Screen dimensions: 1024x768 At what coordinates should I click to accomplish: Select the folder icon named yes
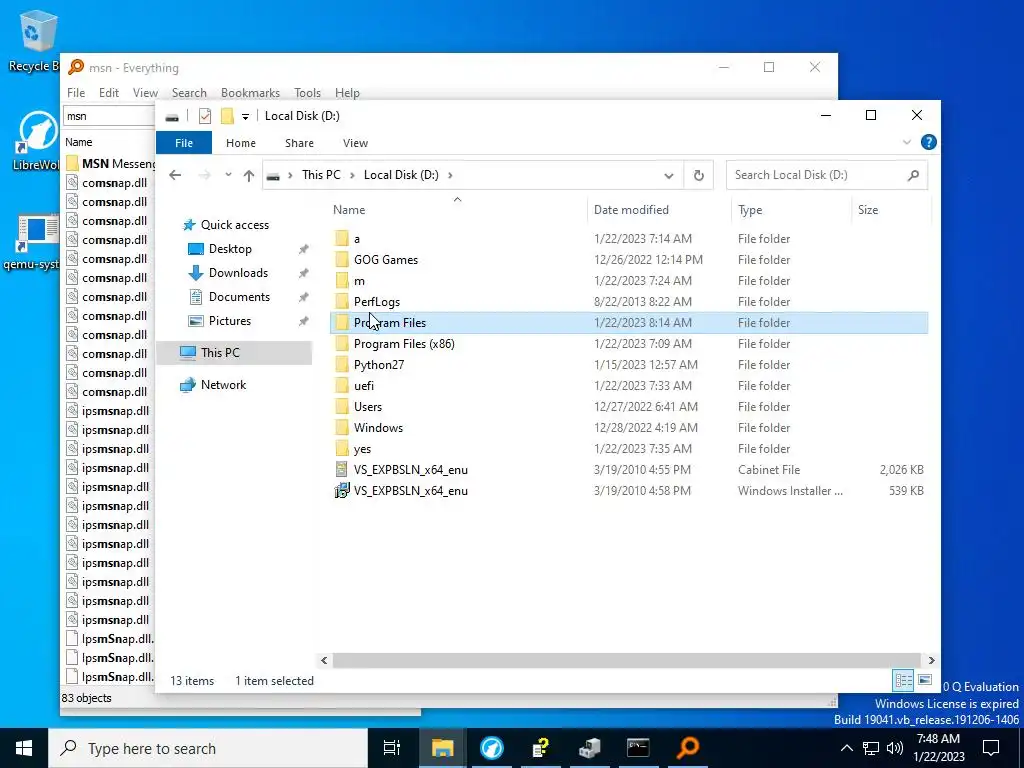click(x=342, y=449)
